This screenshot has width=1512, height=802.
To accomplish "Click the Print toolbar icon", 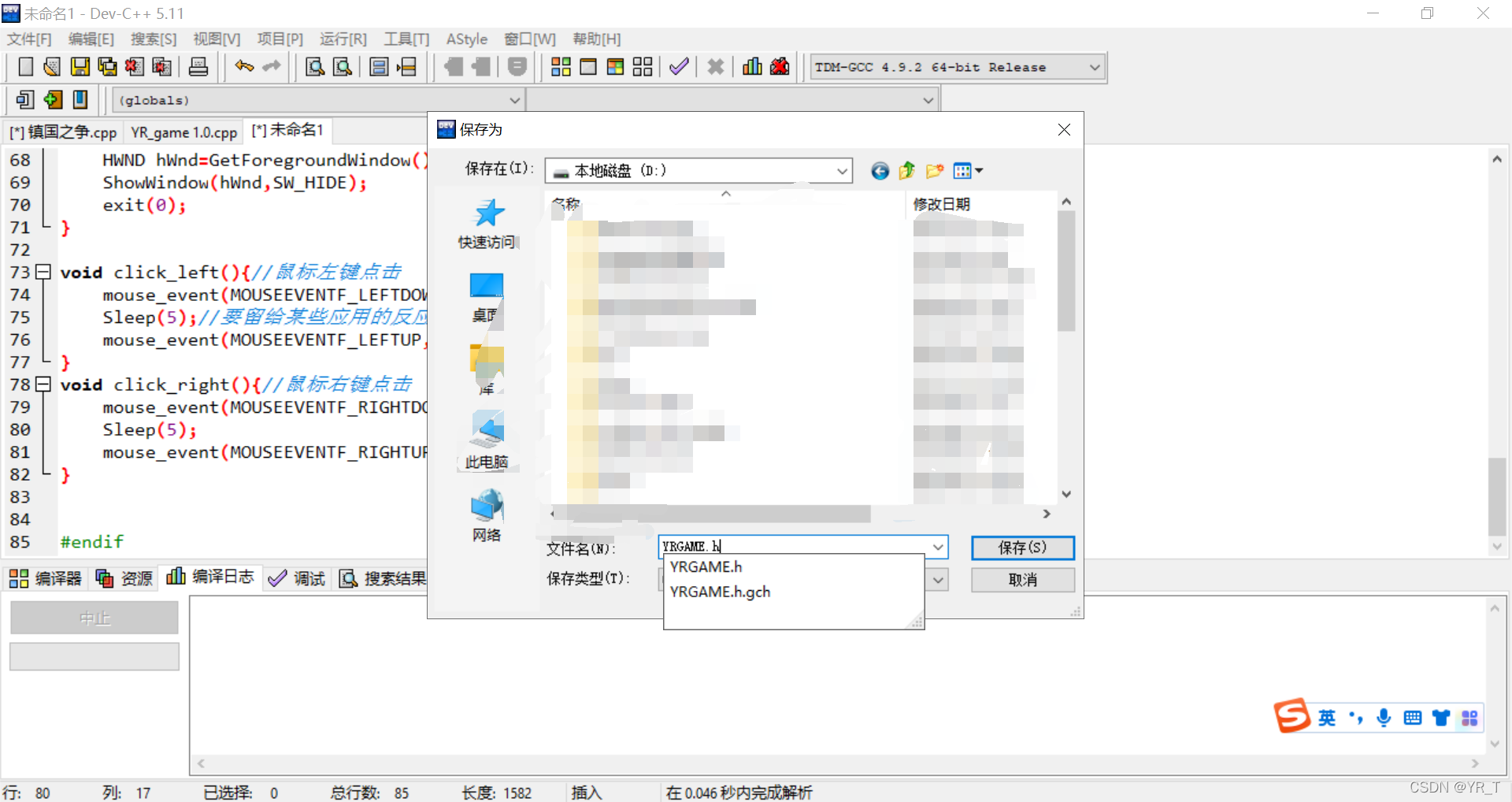I will (x=198, y=67).
